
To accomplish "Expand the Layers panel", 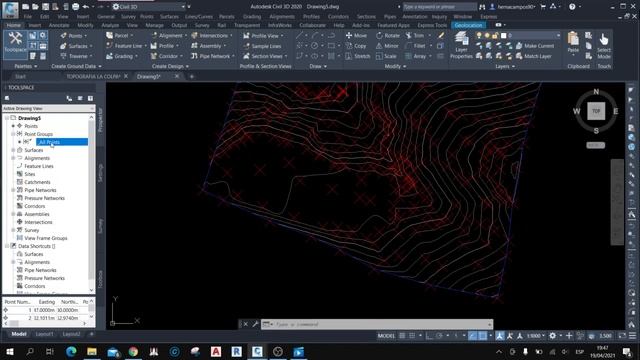I will click(x=505, y=66).
